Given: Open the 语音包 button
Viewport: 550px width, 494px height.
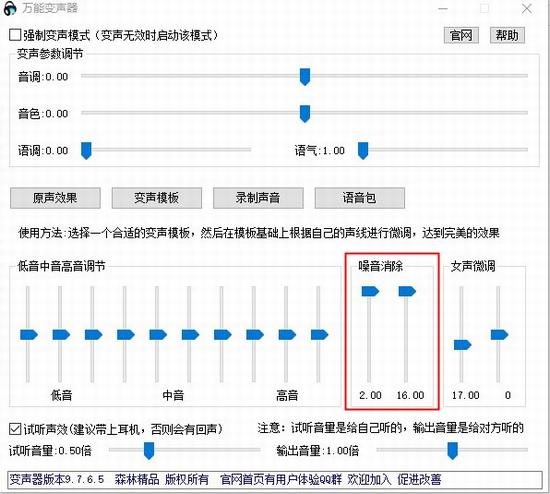Looking at the screenshot, I should (x=360, y=198).
